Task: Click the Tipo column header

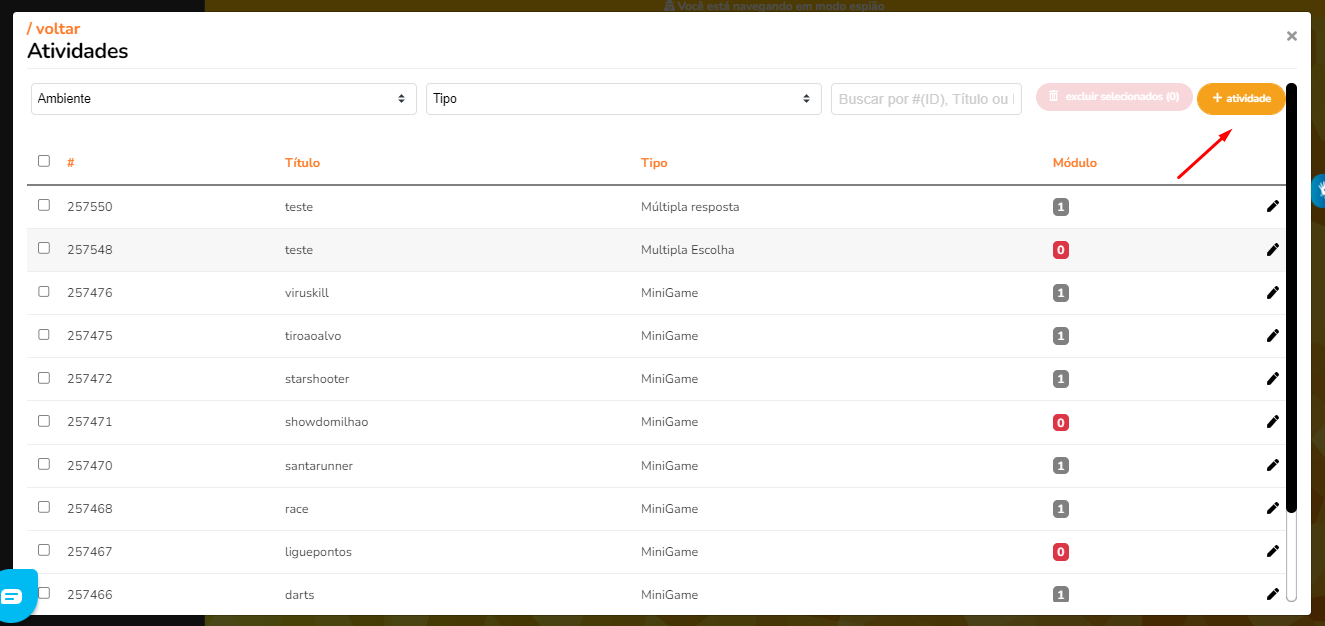Action: click(654, 162)
